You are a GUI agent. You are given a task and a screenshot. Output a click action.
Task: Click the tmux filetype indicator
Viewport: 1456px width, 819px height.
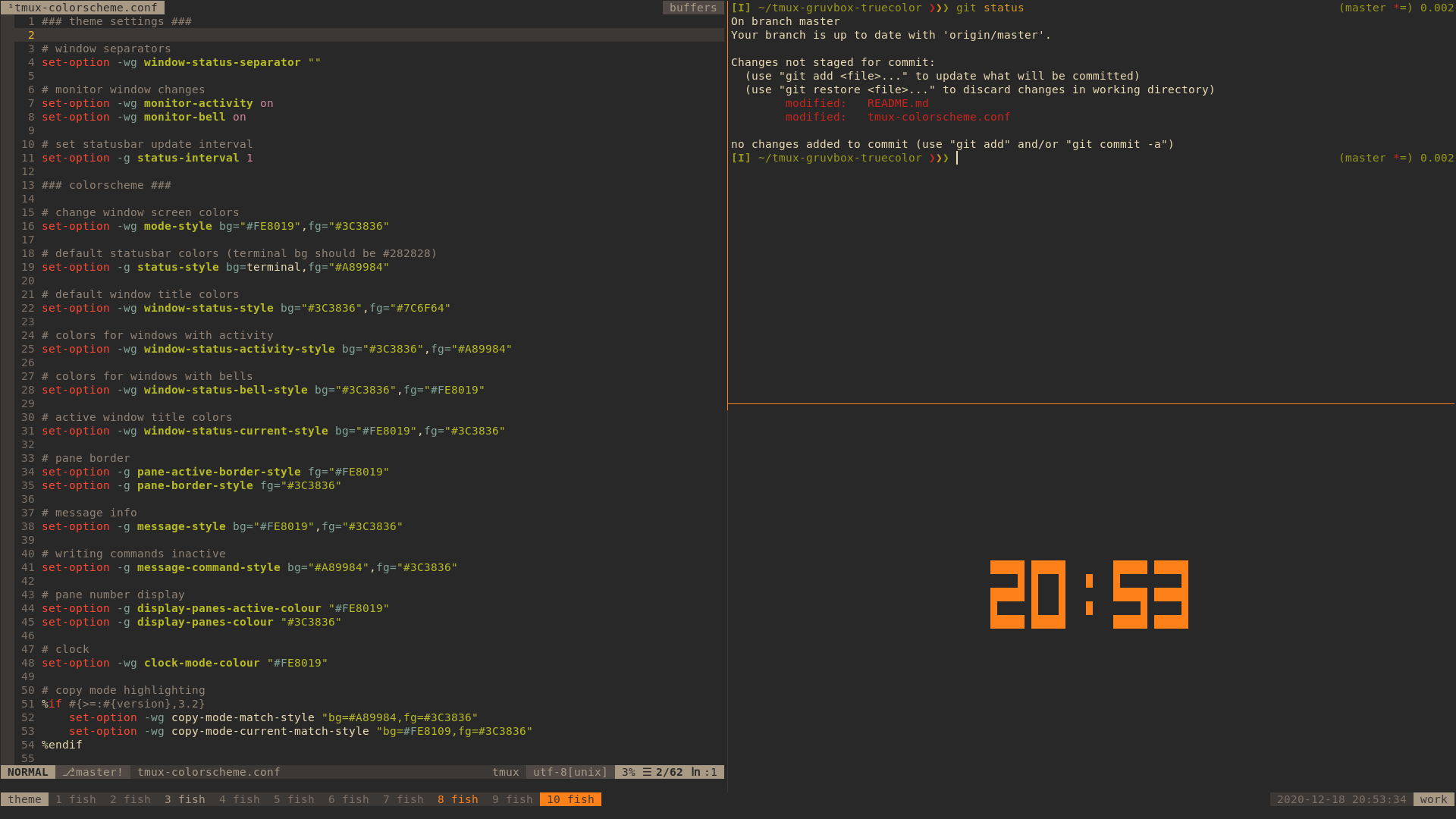505,772
